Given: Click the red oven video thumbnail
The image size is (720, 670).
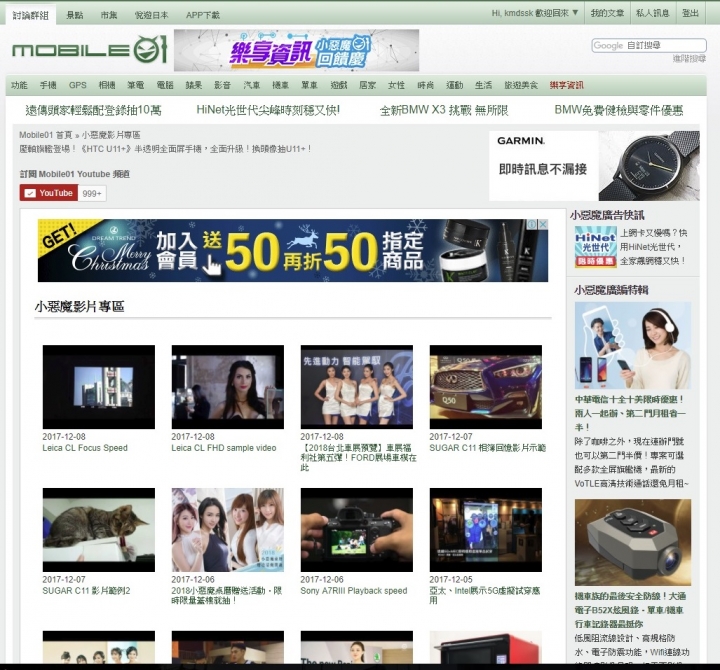Looking at the screenshot, I should pos(486,647).
